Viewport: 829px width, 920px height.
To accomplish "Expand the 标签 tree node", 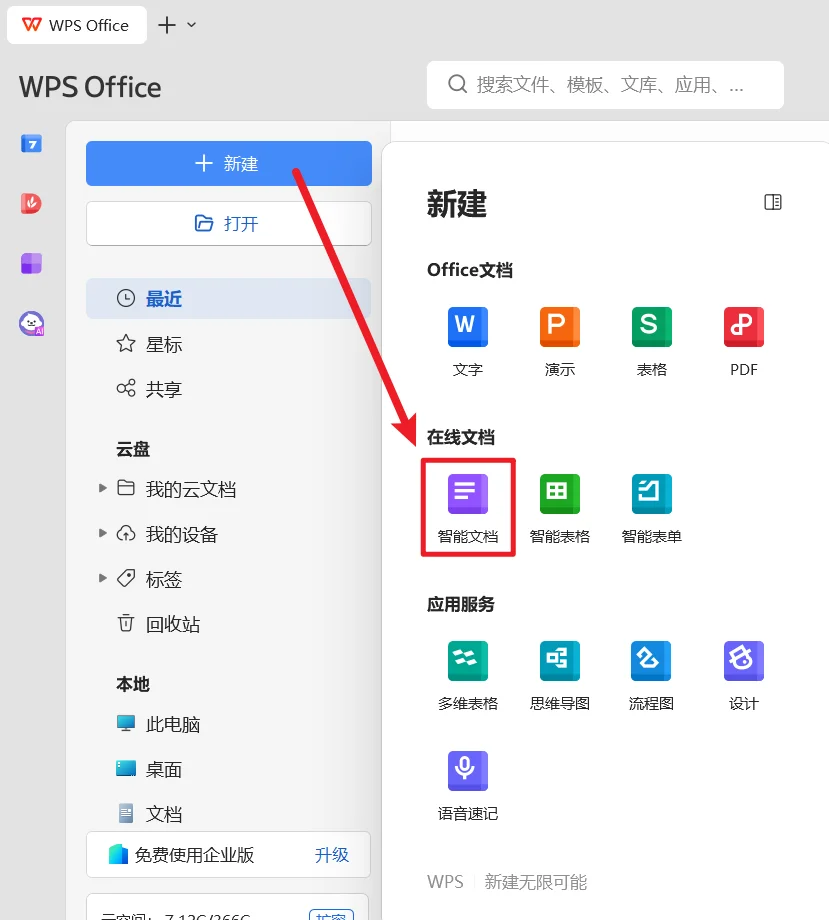I will [103, 578].
